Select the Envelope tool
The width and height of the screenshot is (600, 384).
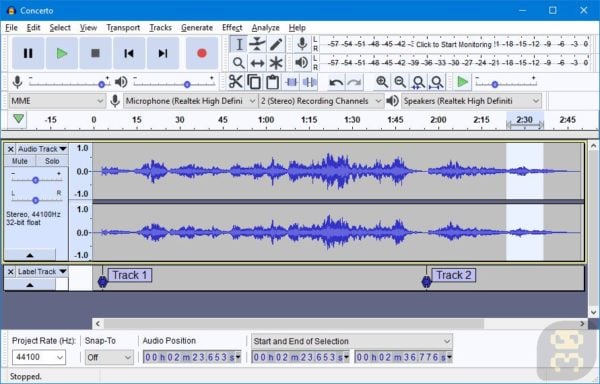(x=257, y=44)
